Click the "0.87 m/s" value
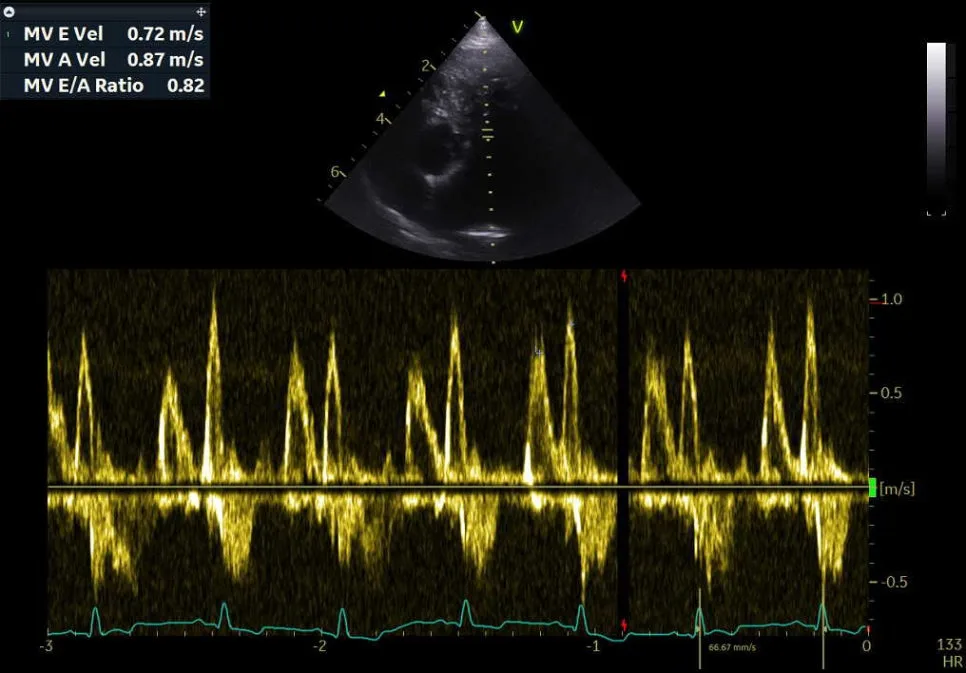Screen dimensions: 966x673 tap(165, 59)
